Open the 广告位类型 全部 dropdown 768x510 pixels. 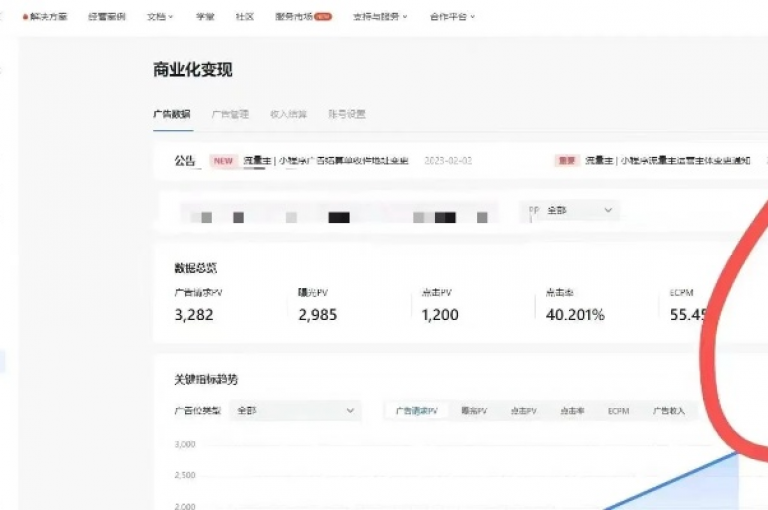coord(295,411)
